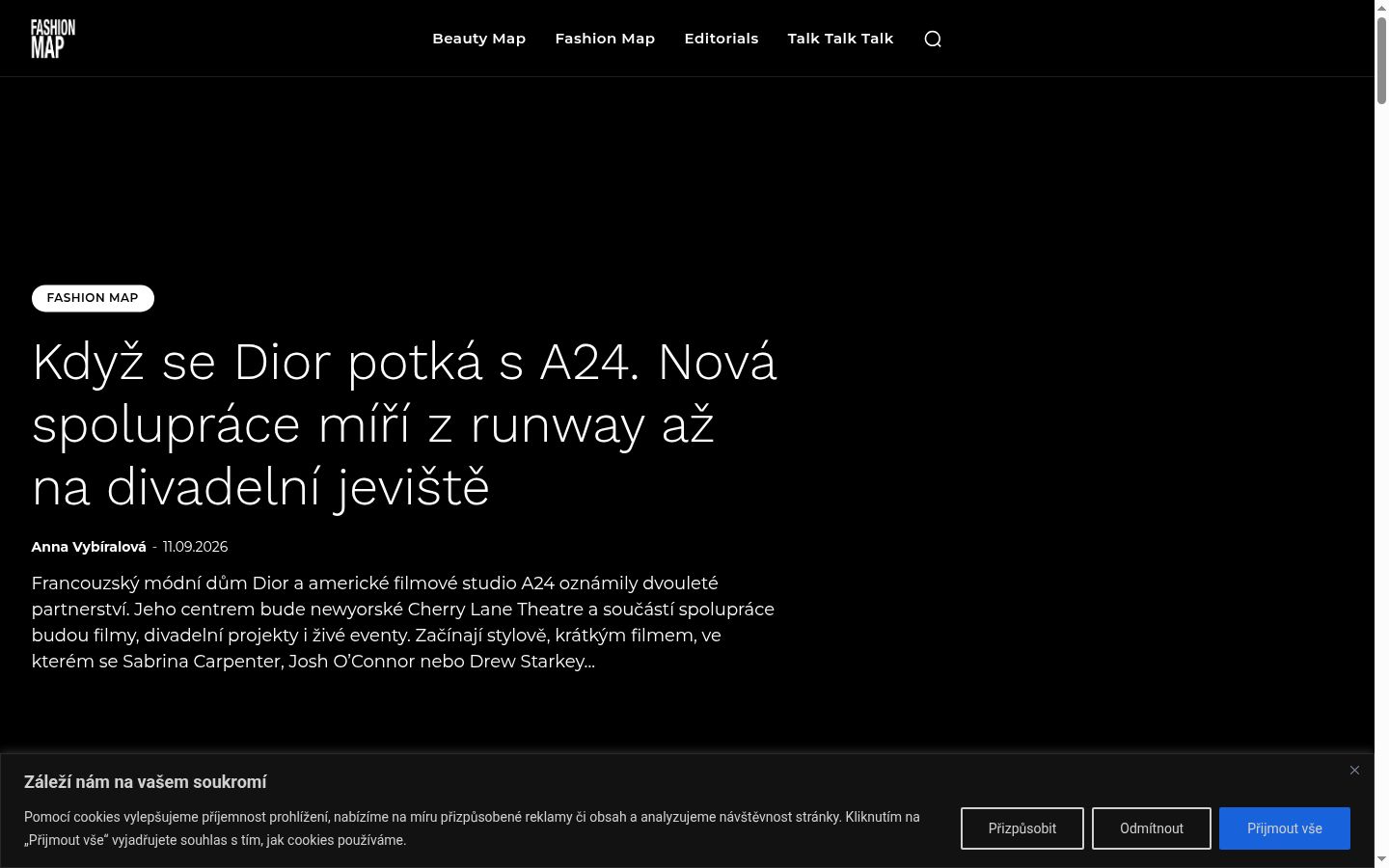Open the Editorials menu item
This screenshot has width=1389, height=868.
click(x=722, y=39)
